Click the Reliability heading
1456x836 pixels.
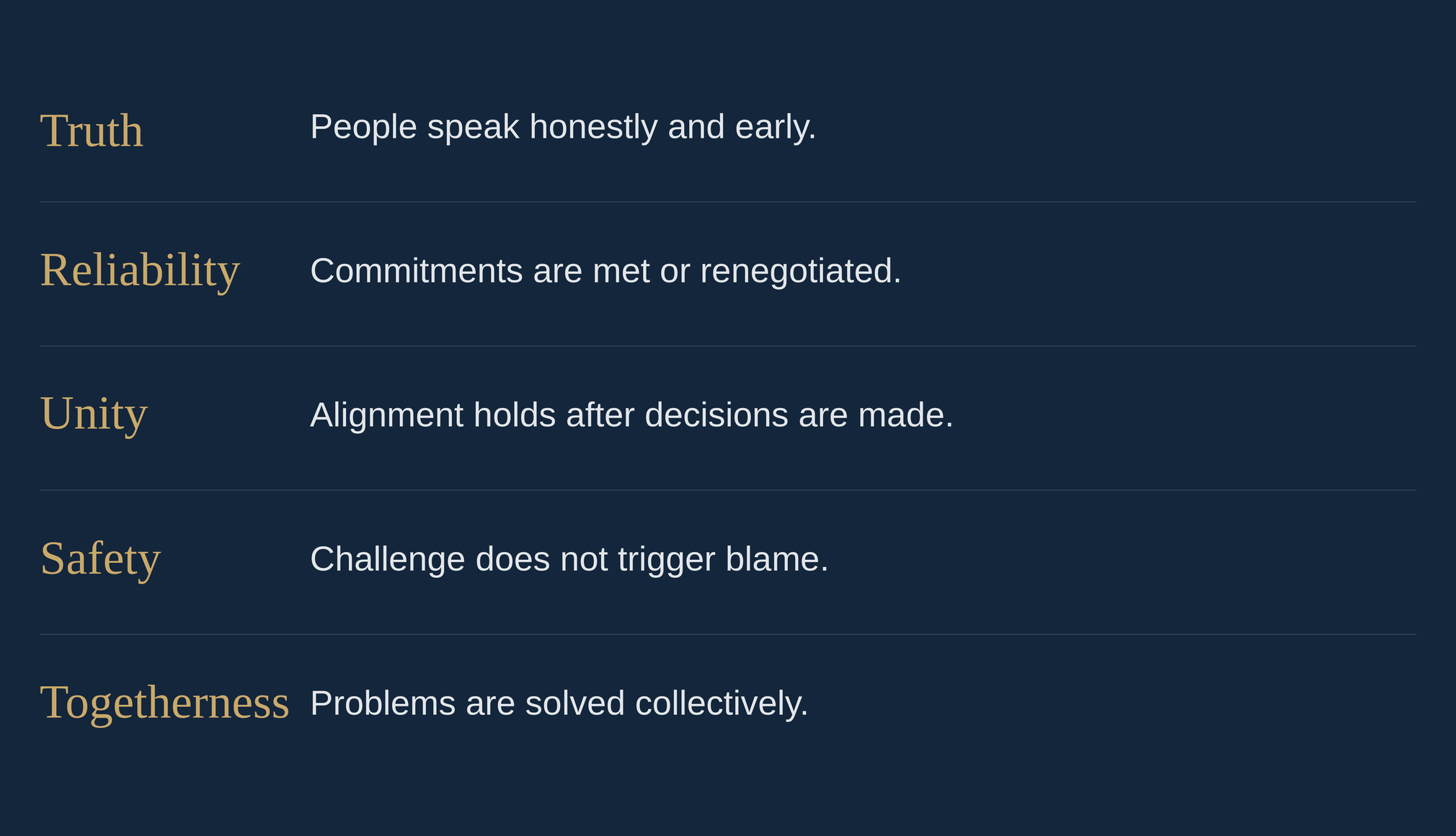pos(140,271)
